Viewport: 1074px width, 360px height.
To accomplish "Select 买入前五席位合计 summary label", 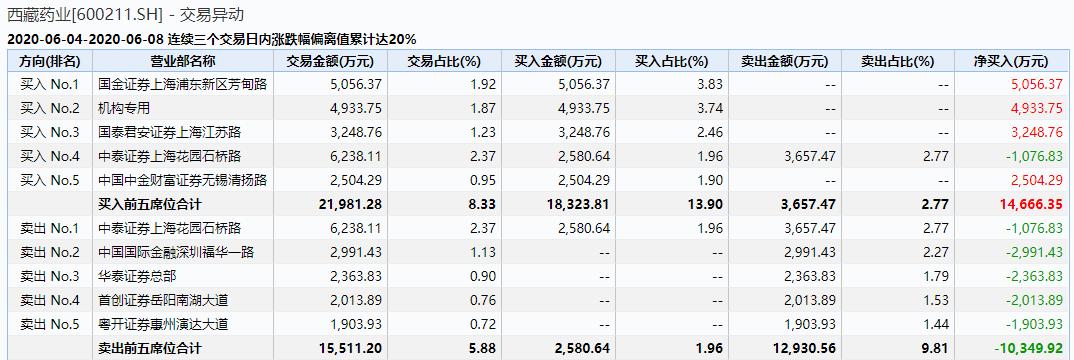I will pyautogui.click(x=150, y=205).
